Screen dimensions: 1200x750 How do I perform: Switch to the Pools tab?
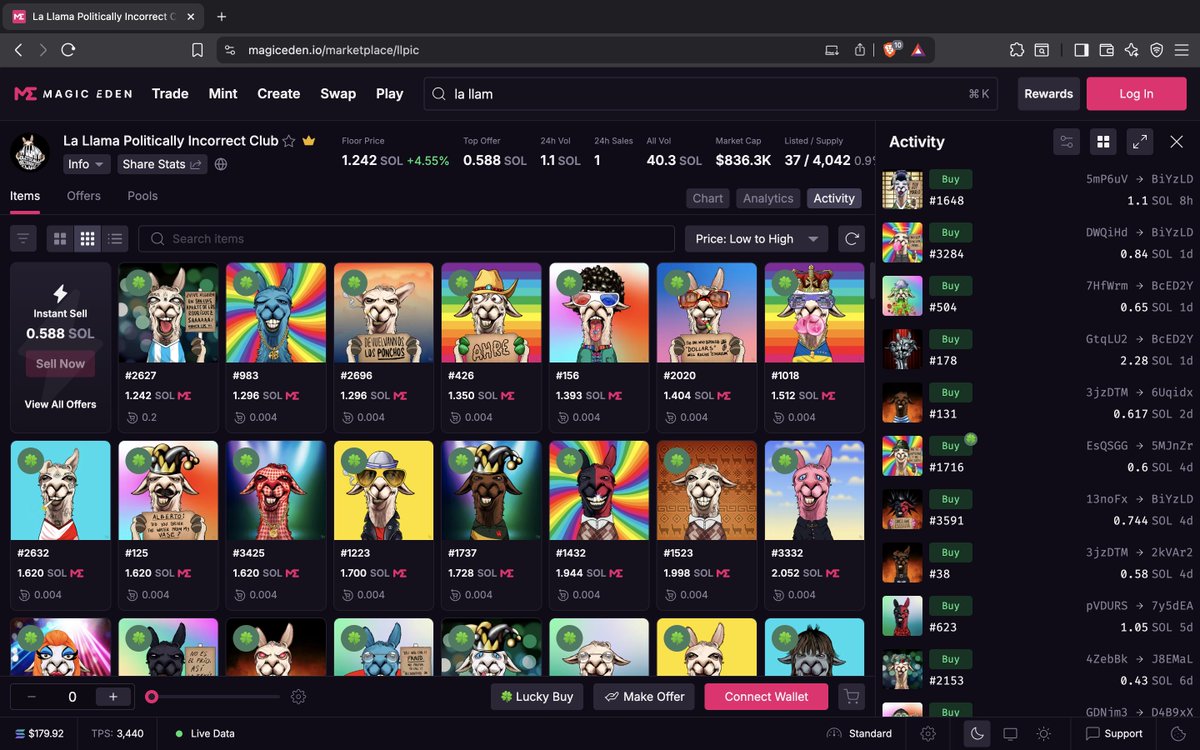(x=142, y=196)
